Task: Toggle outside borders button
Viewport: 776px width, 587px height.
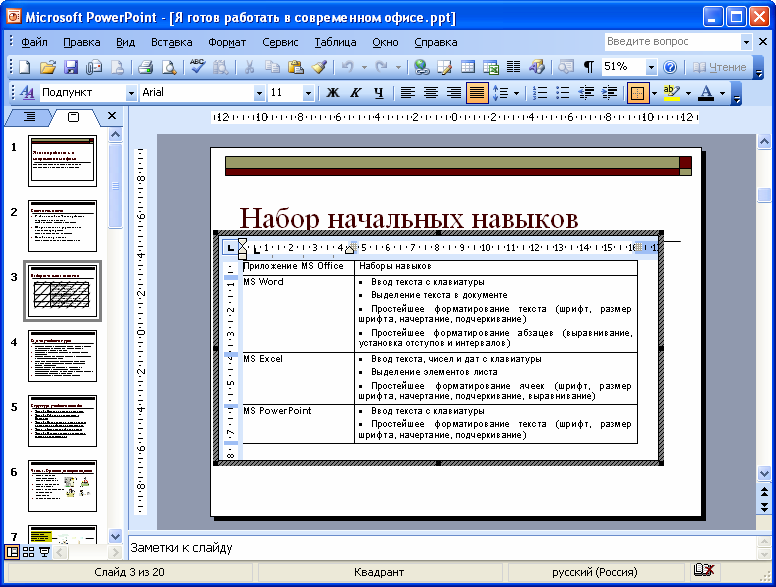Action: click(638, 93)
